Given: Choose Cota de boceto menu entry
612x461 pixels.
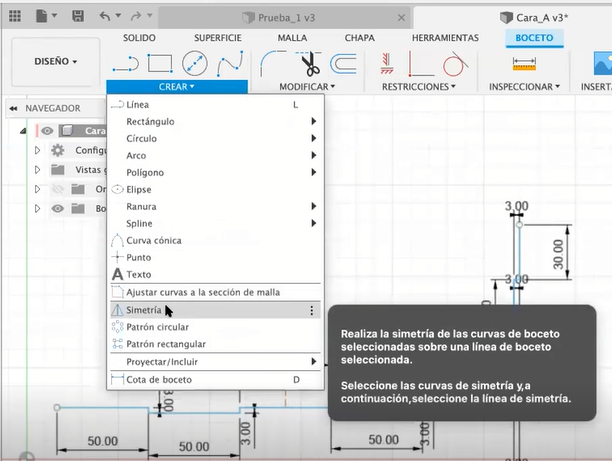Looking at the screenshot, I should 215,379.
